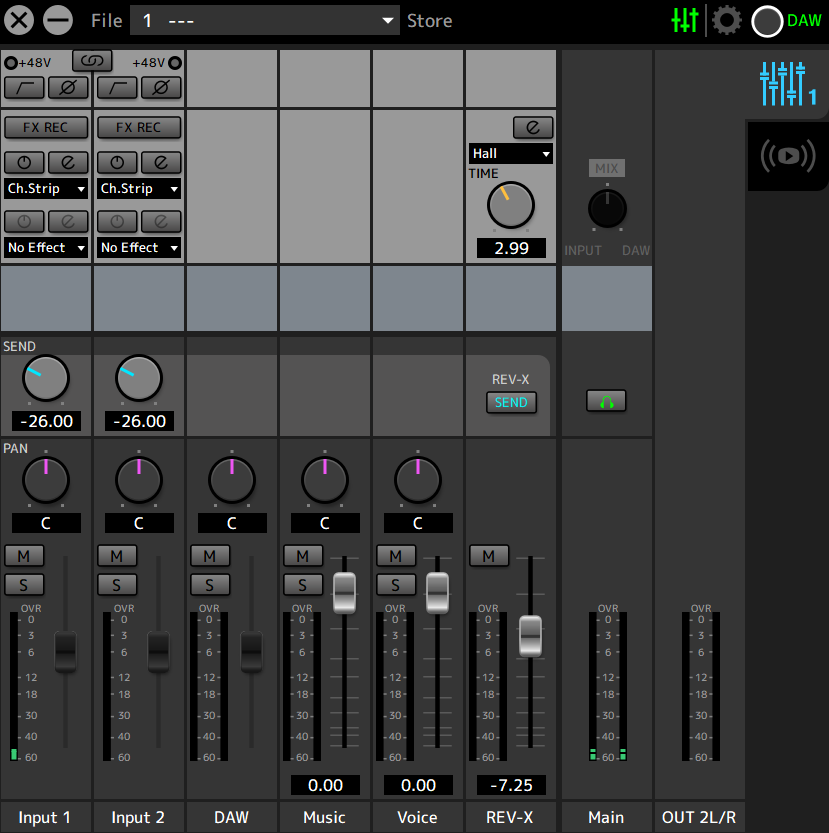Click the Input 1 fader handle

coord(65,652)
